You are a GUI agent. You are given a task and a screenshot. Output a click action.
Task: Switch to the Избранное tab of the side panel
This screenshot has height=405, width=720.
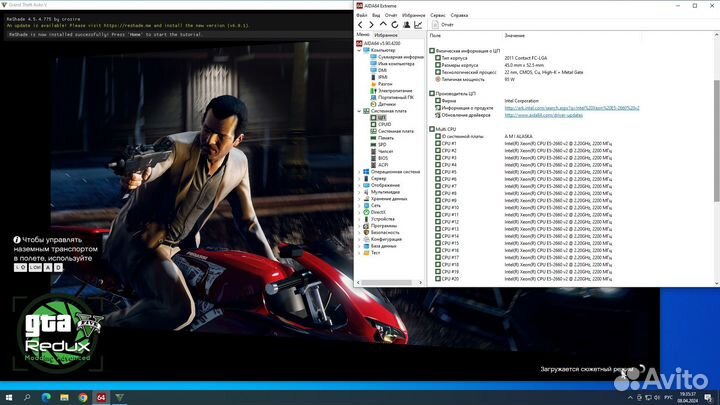click(x=386, y=35)
